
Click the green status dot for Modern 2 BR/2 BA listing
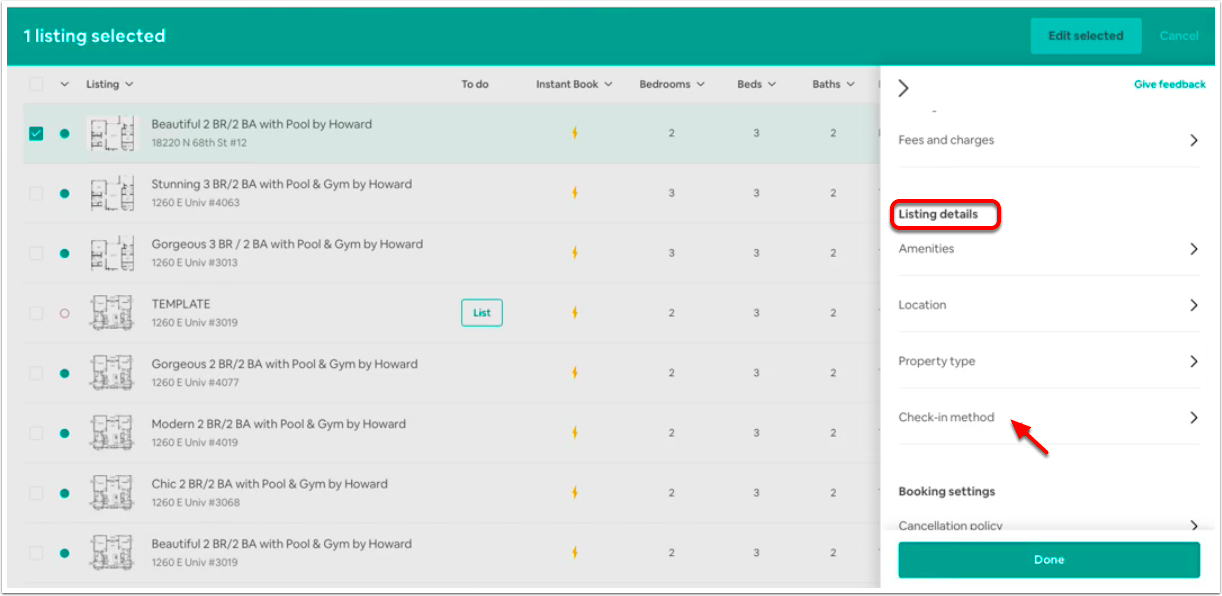65,433
